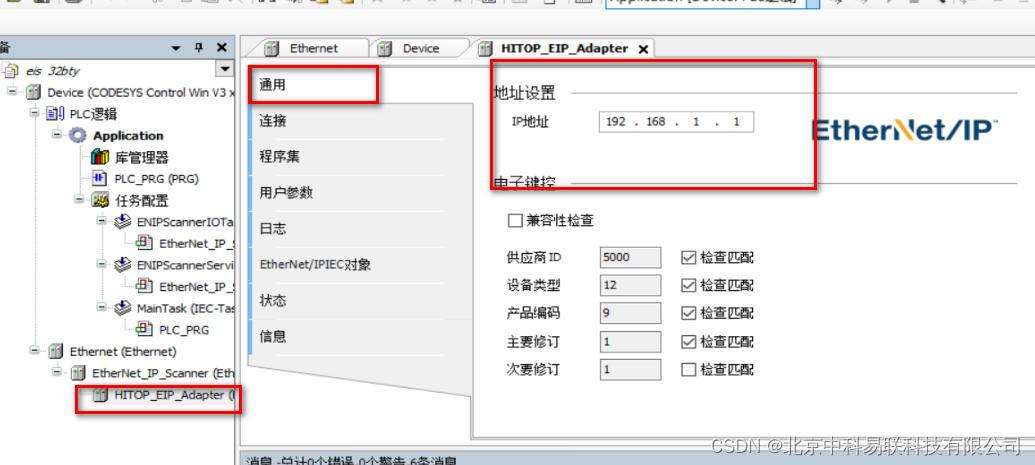The height and width of the screenshot is (465, 1035).
Task: Enable the 兼容性检查 checkbox
Action: 515,221
